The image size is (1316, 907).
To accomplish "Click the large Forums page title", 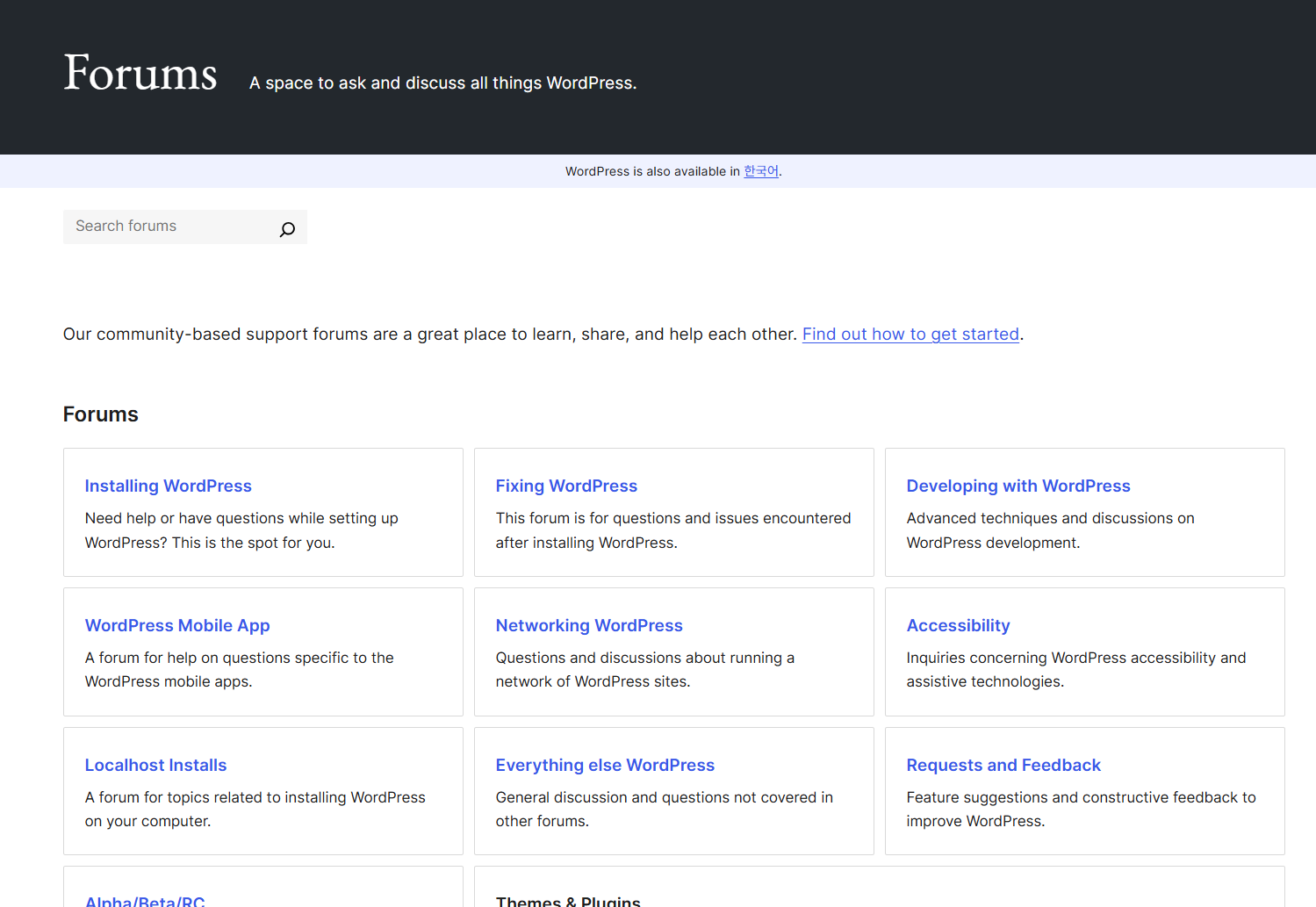I will pos(140,73).
